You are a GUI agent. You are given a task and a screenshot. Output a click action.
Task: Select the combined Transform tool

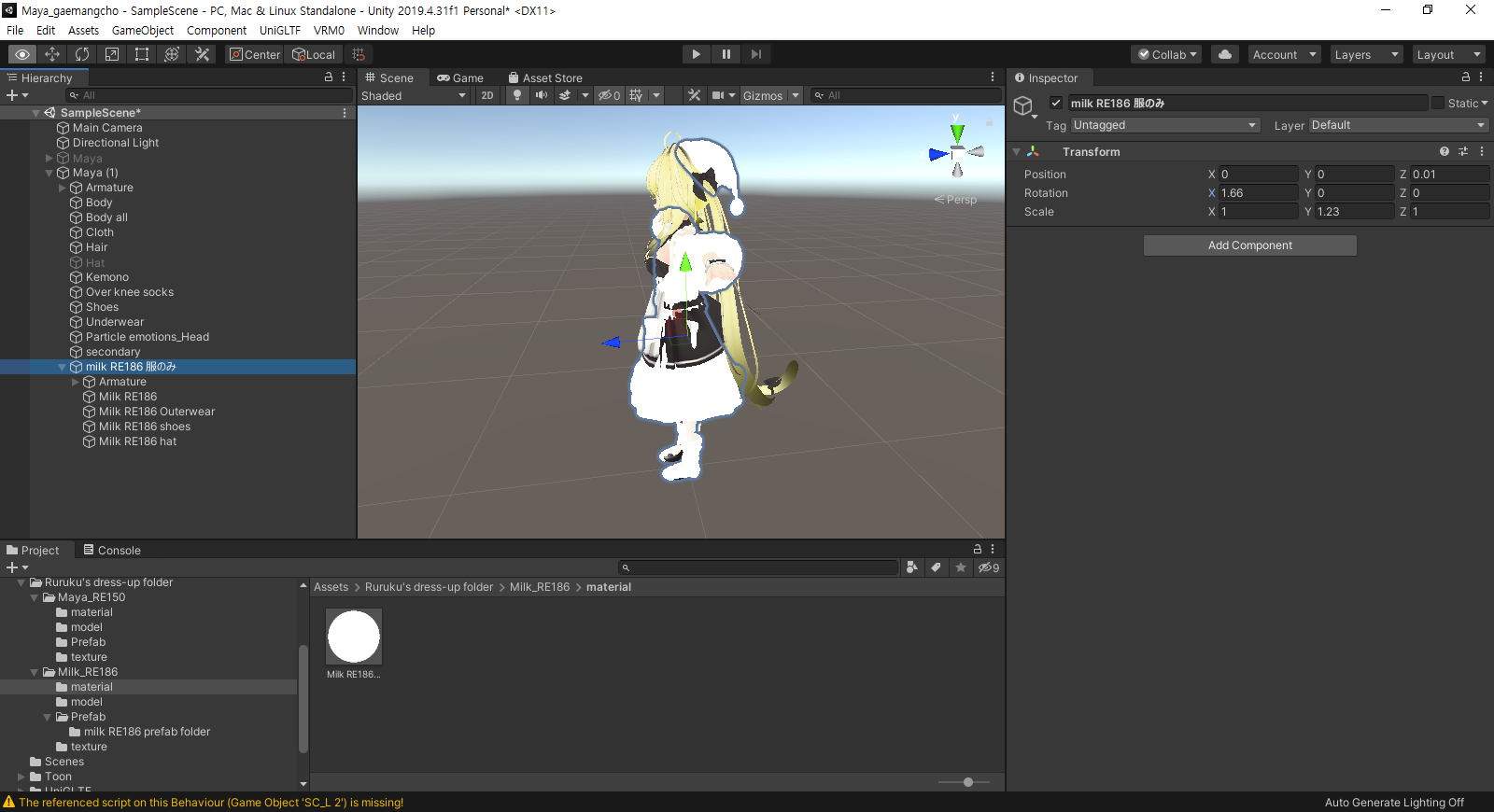click(172, 54)
